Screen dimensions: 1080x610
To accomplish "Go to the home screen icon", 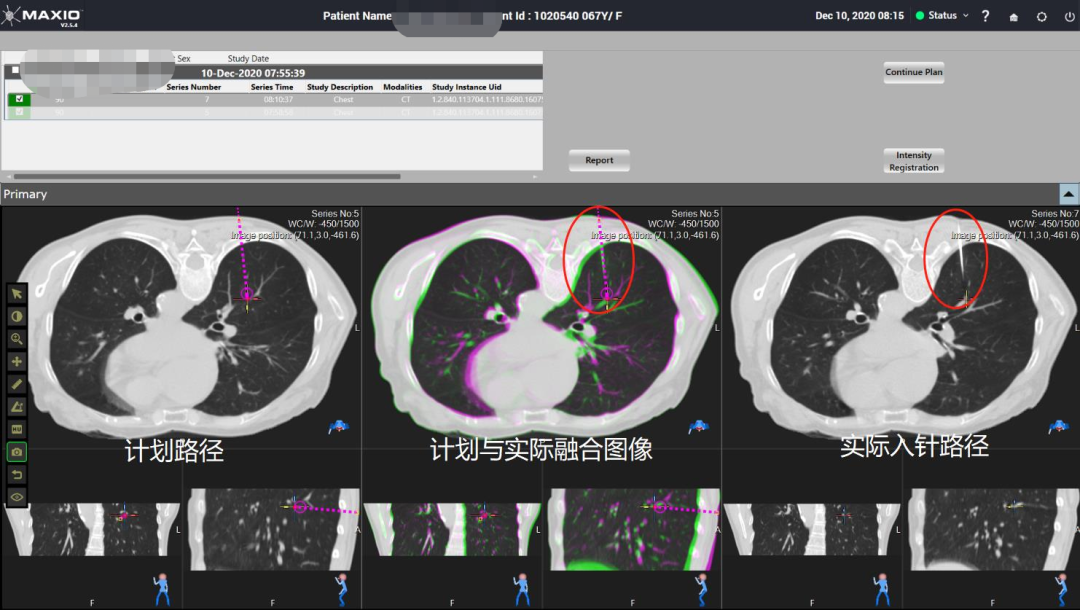I will point(1014,17).
